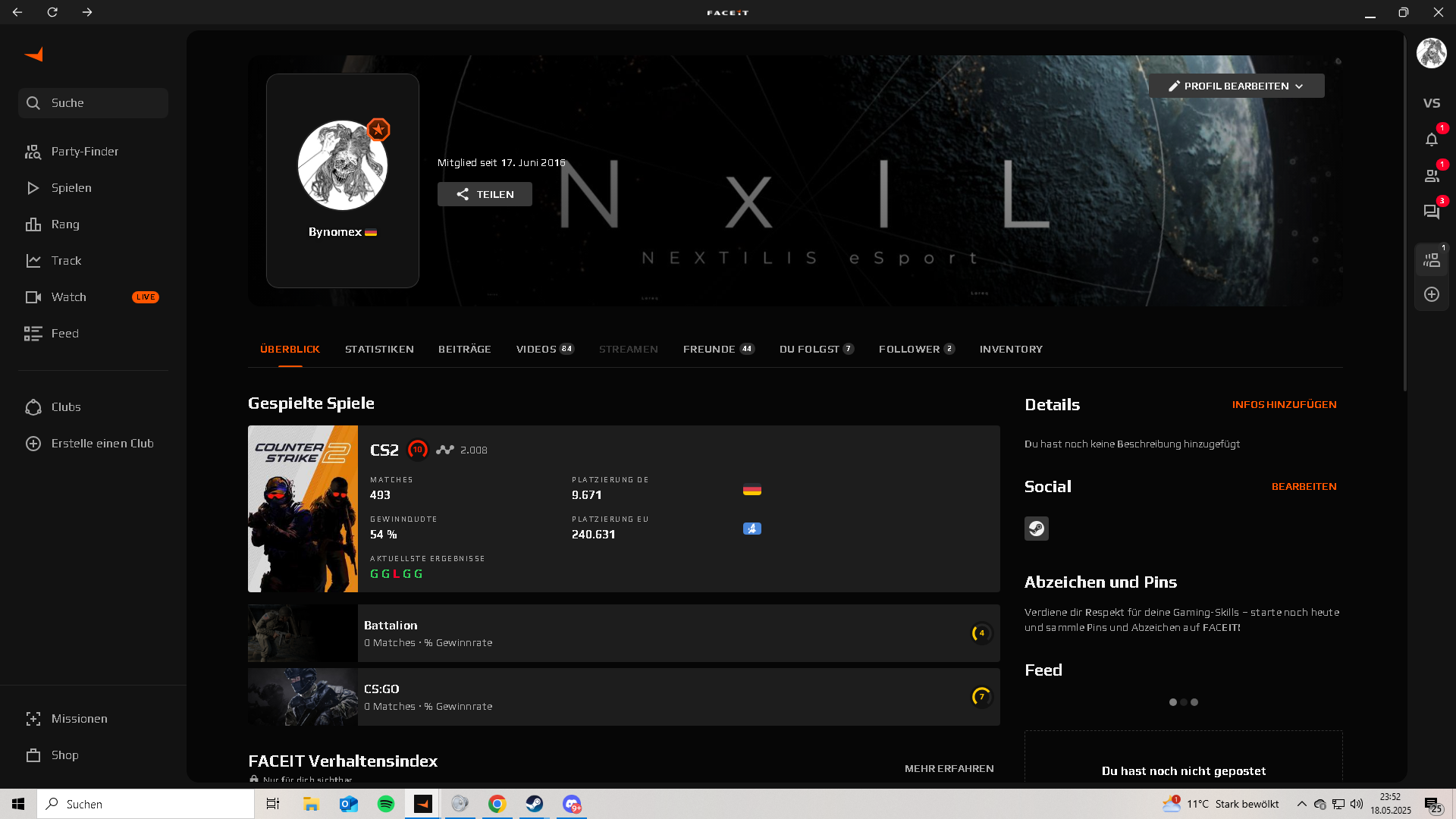1456x819 pixels.
Task: Click the Suche search field
Action: (93, 103)
